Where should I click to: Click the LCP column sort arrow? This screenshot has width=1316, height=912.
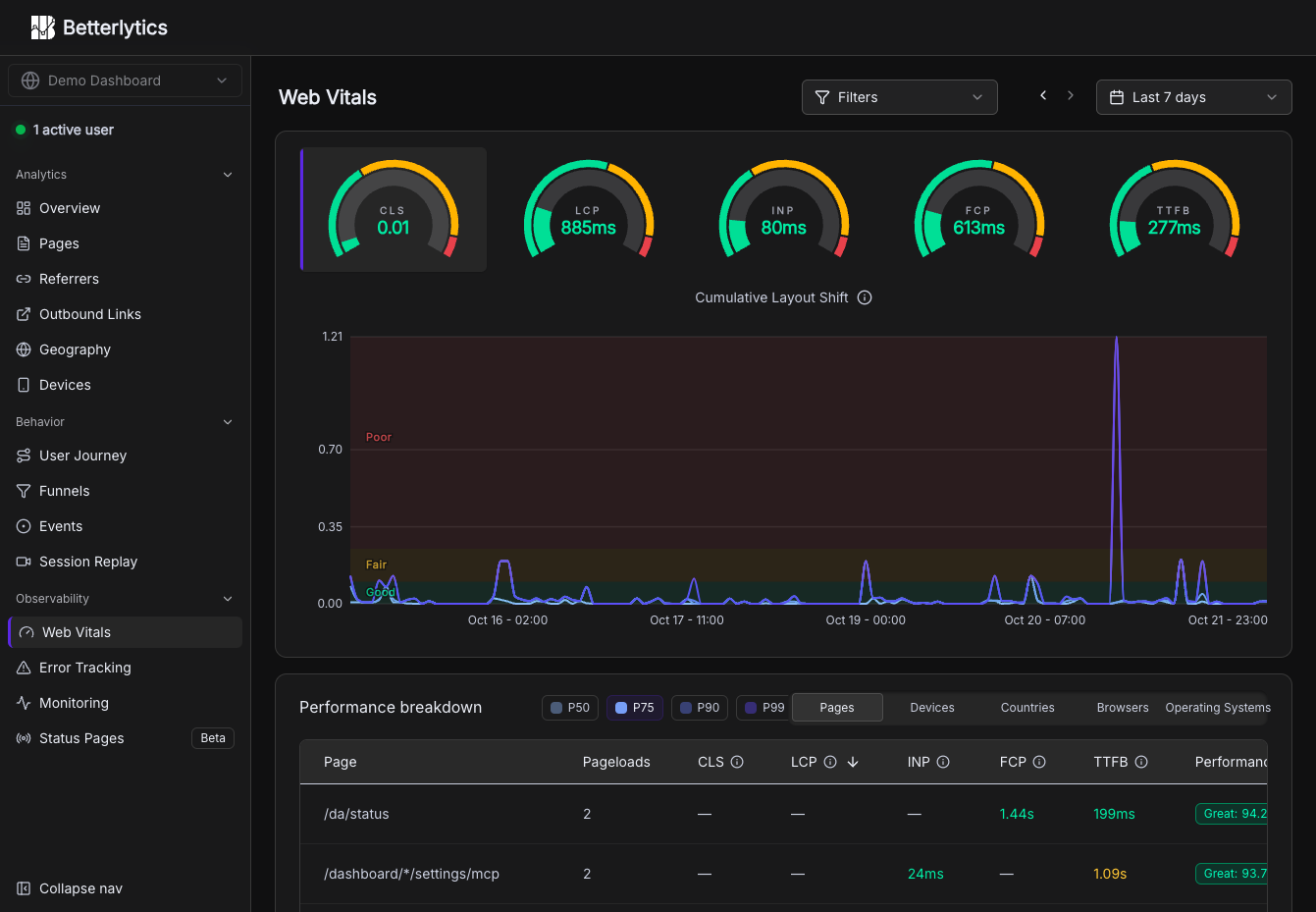(853, 762)
